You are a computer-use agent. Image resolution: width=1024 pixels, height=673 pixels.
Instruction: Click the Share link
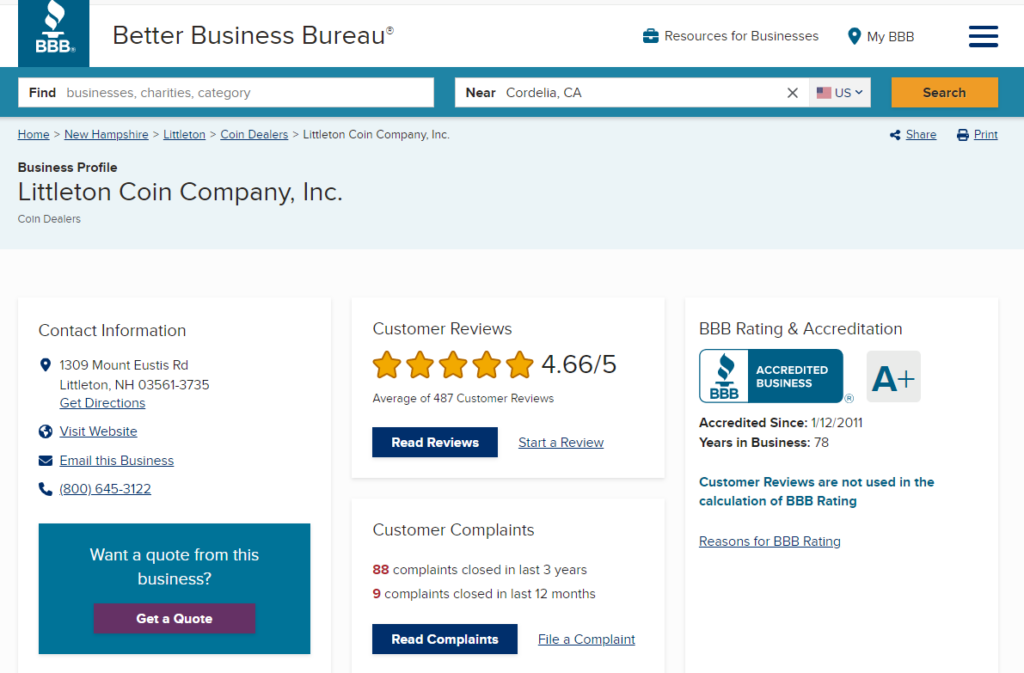[x=921, y=134]
